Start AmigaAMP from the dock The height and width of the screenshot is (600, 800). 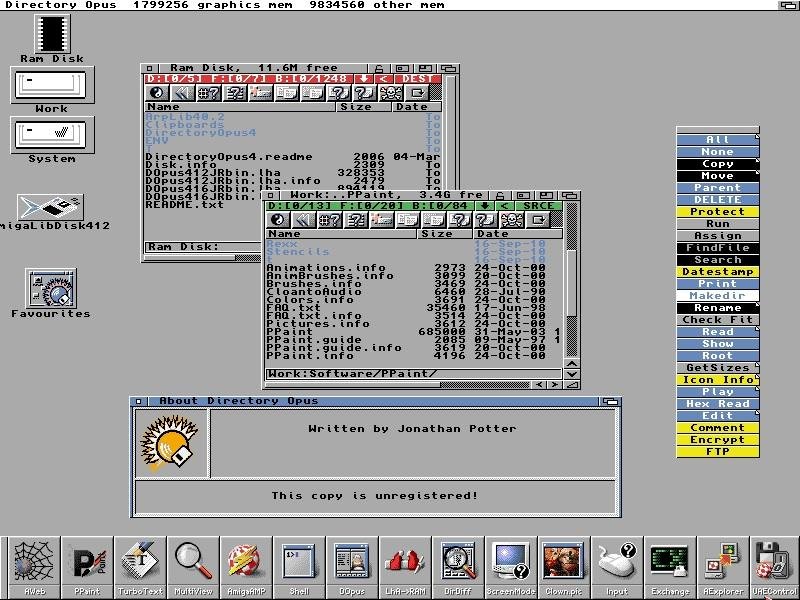point(246,567)
